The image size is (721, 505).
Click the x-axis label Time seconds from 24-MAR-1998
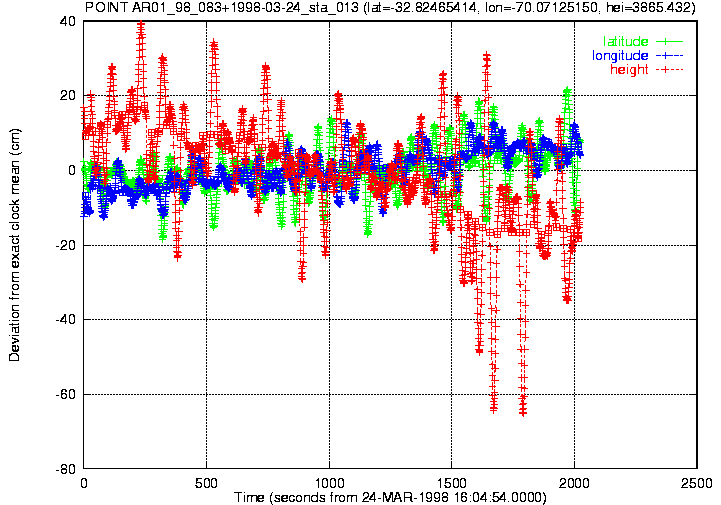(x=390, y=497)
